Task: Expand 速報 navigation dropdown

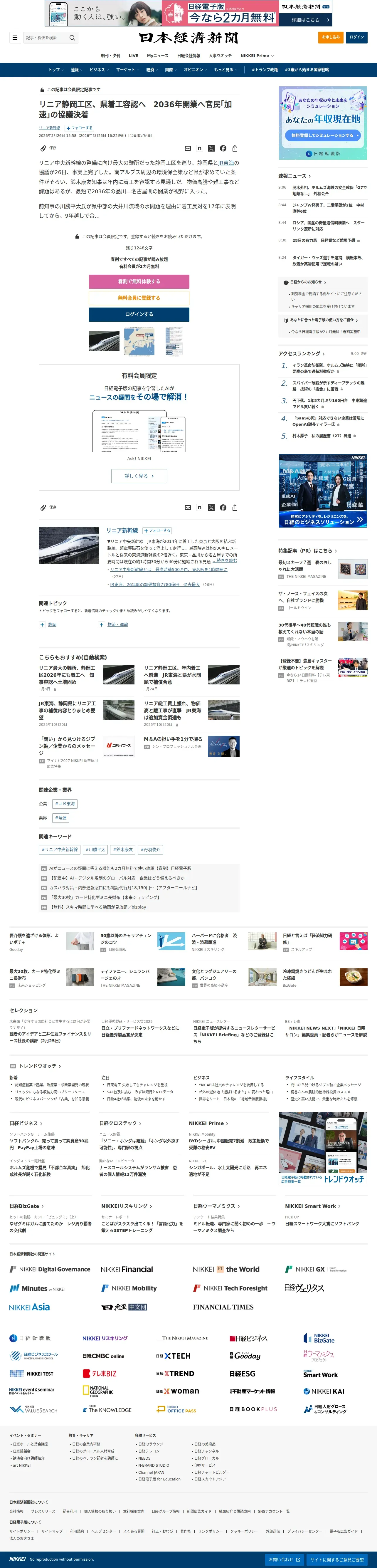Action: [x=77, y=69]
